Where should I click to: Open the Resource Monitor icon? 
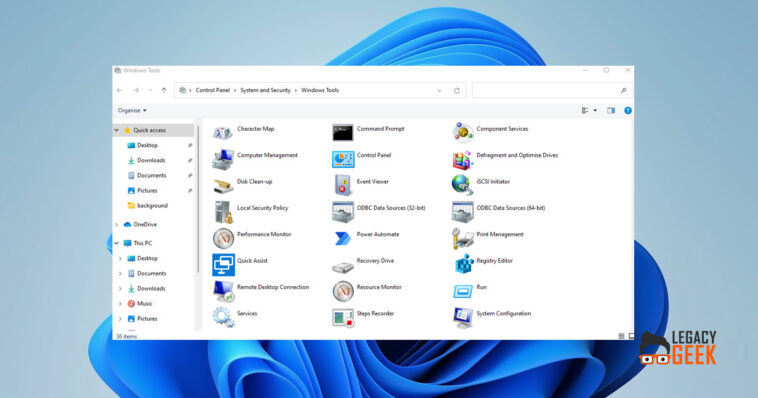pos(343,291)
